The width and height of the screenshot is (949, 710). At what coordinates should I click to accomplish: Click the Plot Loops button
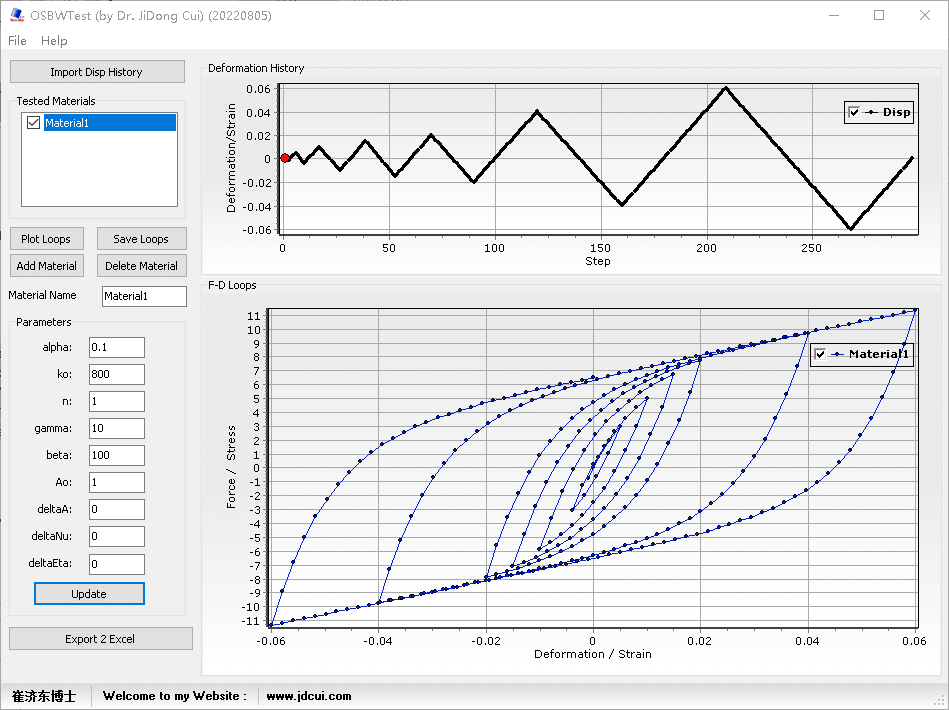[x=47, y=239]
